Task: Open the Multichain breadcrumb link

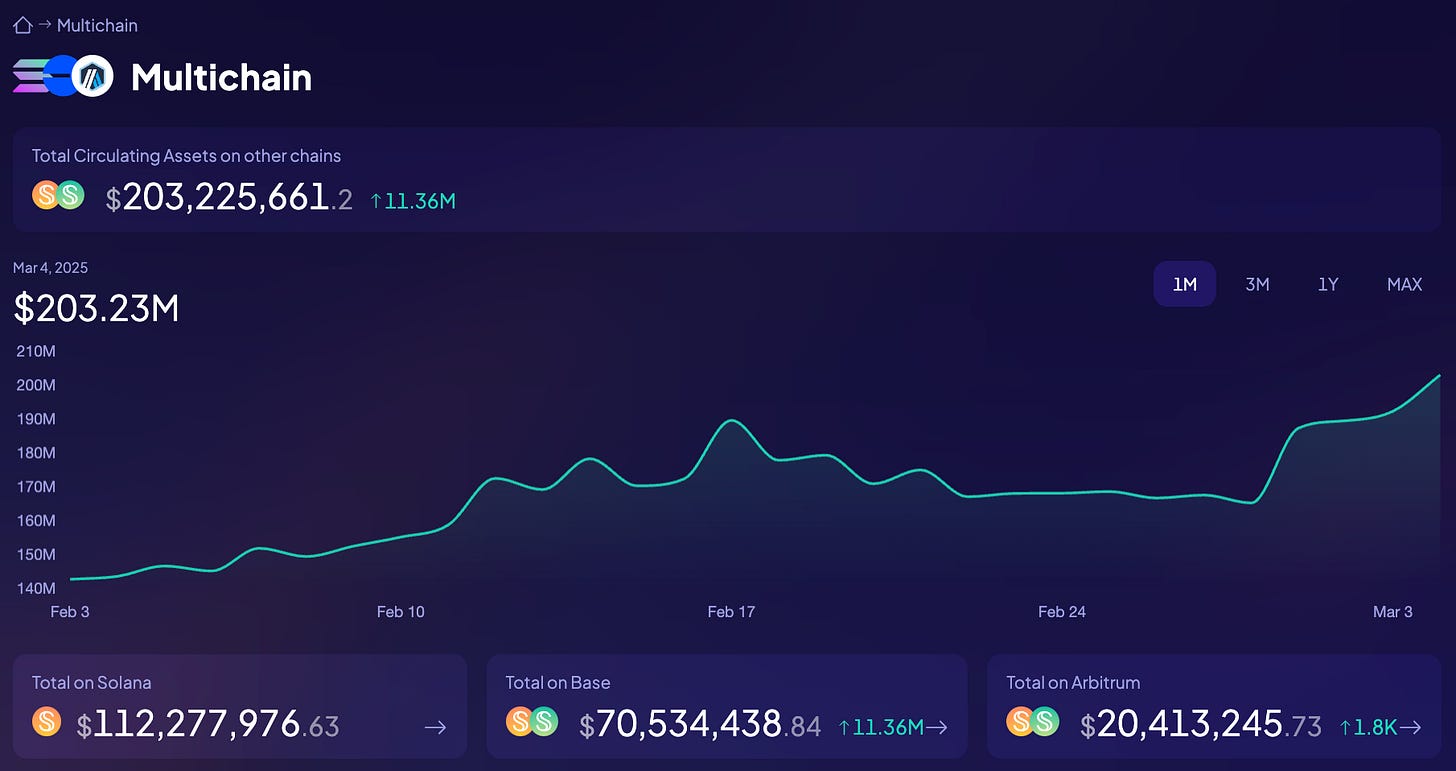Action: pyautogui.click(x=97, y=25)
